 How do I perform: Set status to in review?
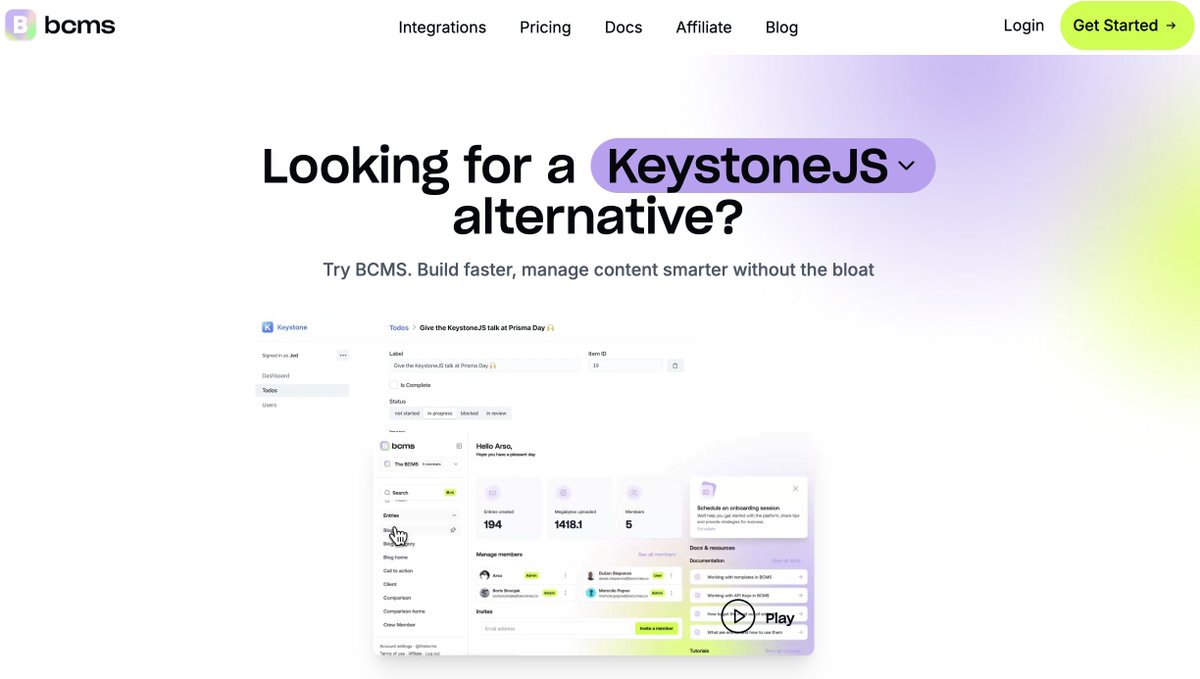[x=496, y=413]
